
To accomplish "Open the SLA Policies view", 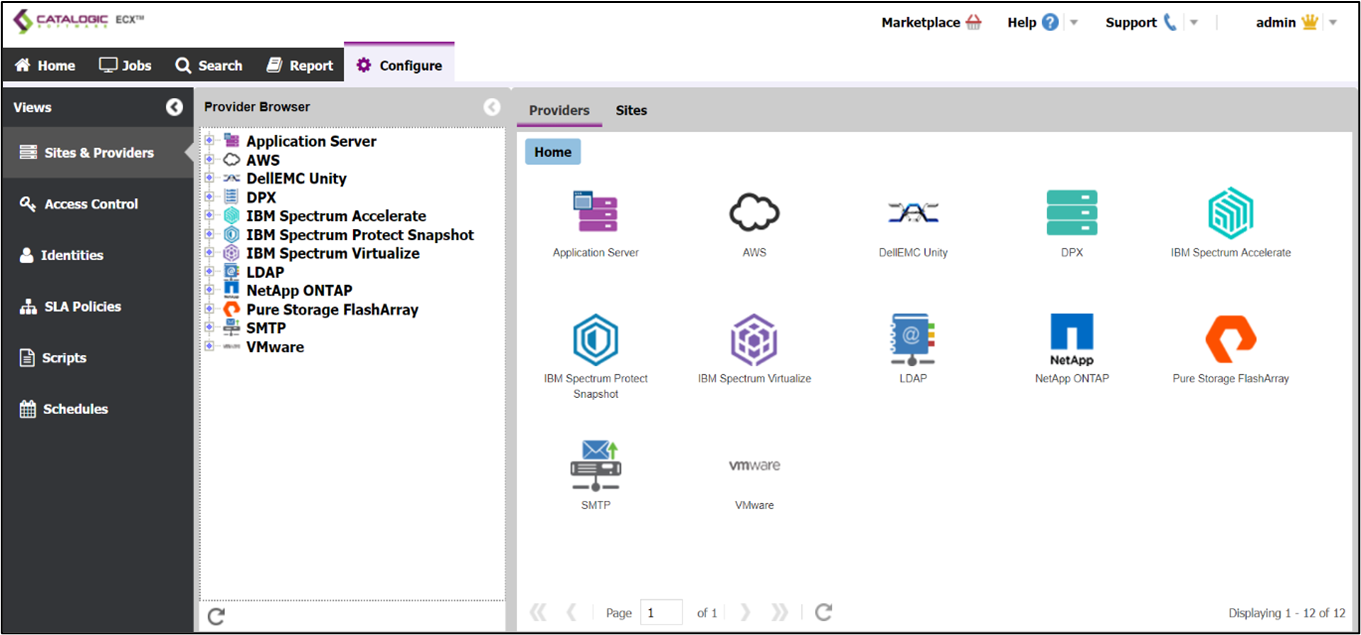I will 98,307.
